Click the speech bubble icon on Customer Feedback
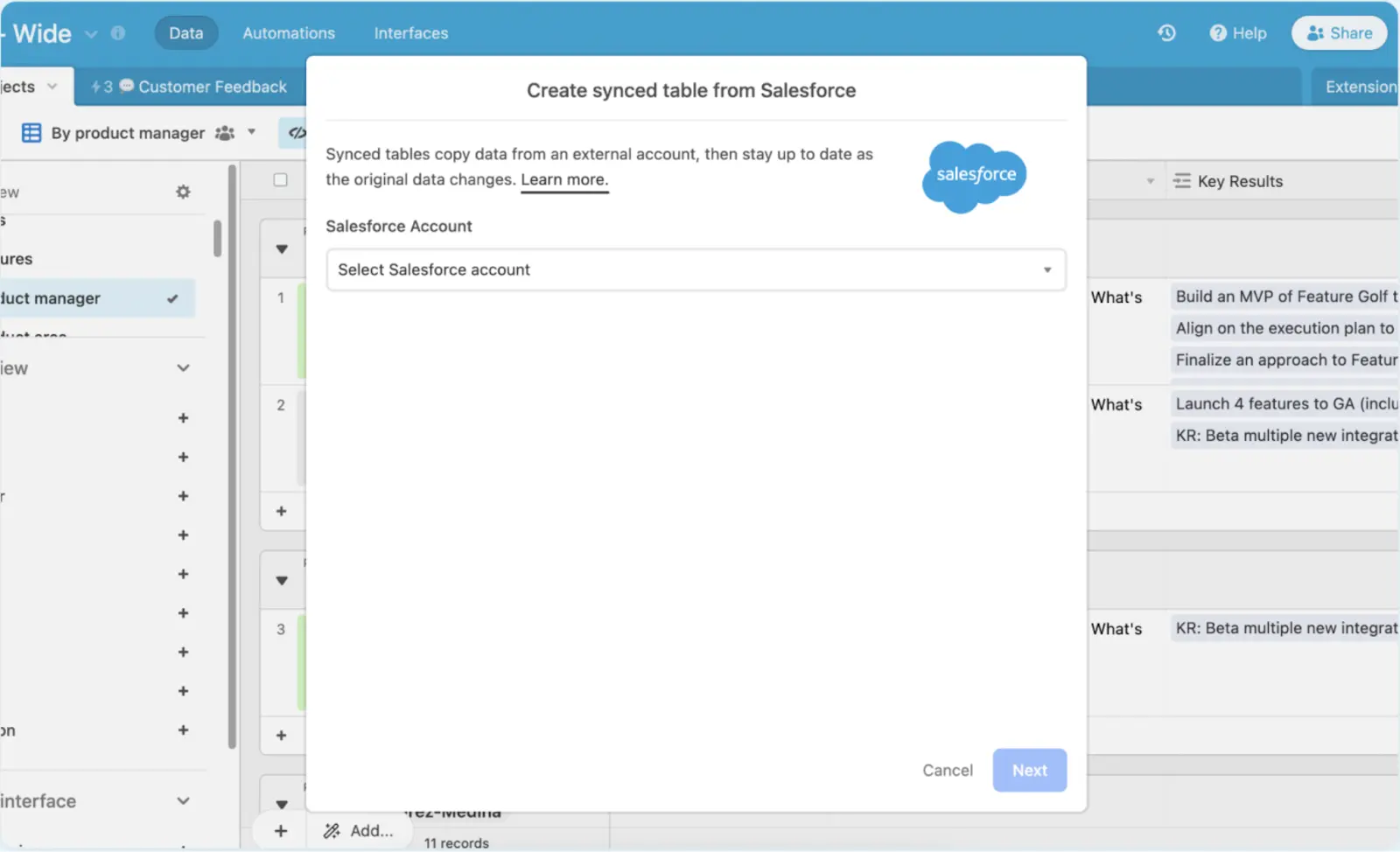Viewport: 1400px width, 852px height. point(127,86)
